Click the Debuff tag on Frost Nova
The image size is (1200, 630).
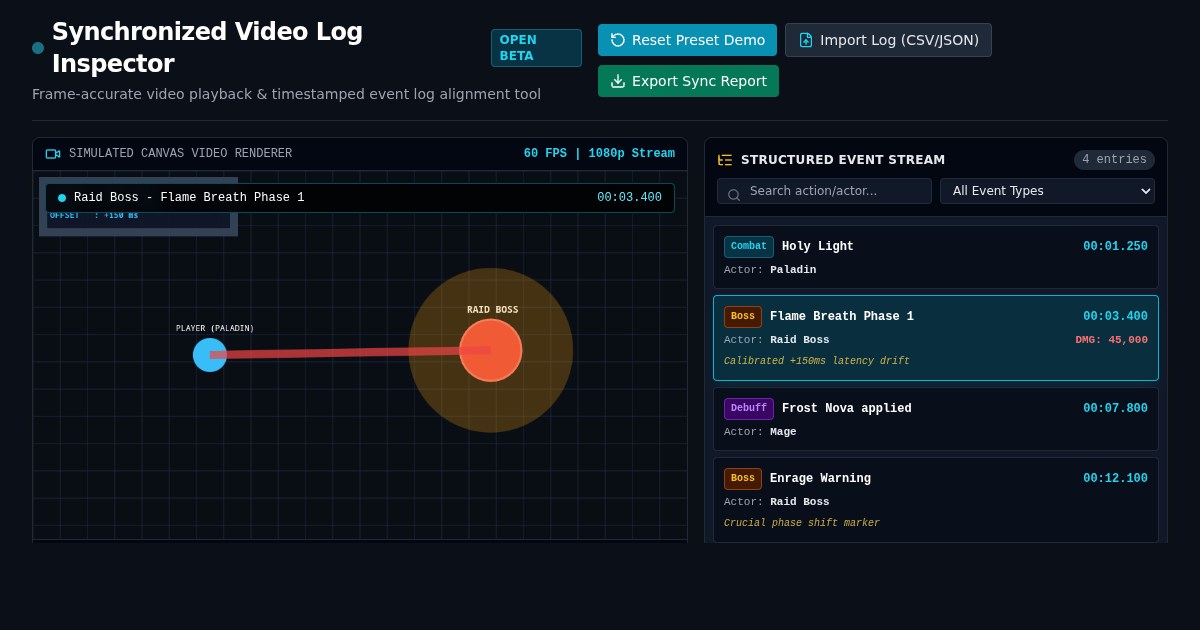(749, 409)
